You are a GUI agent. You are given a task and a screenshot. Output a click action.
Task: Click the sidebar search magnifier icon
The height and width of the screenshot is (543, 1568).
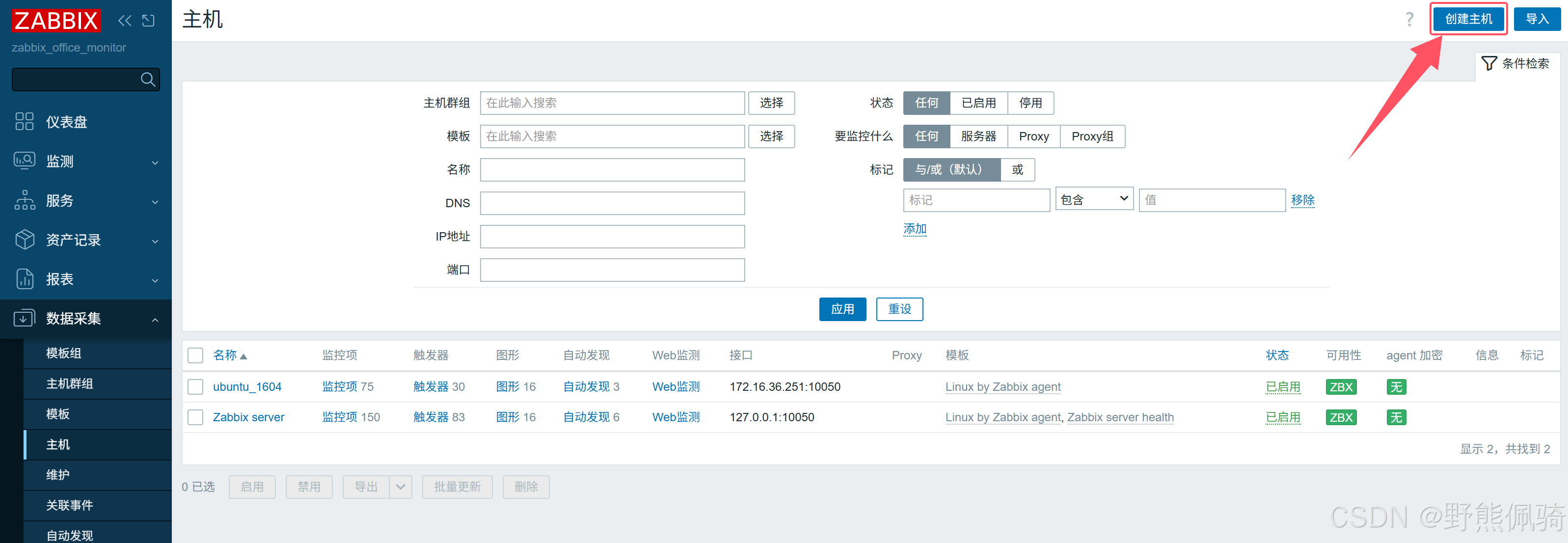147,80
